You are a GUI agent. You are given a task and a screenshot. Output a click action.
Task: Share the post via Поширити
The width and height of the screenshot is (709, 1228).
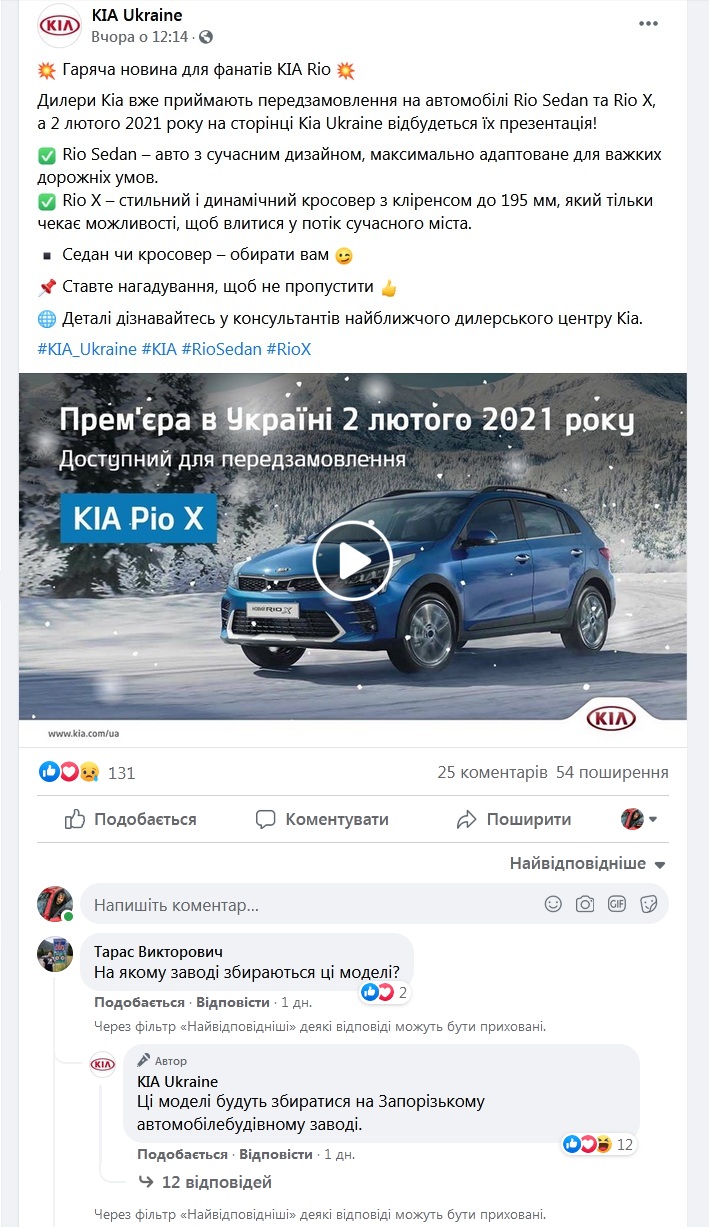(x=513, y=819)
